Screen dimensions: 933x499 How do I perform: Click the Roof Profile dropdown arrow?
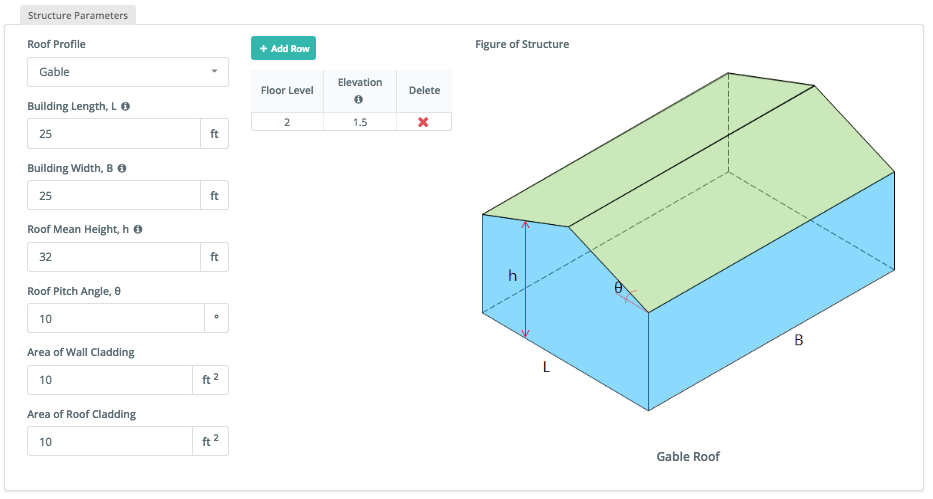click(x=214, y=71)
